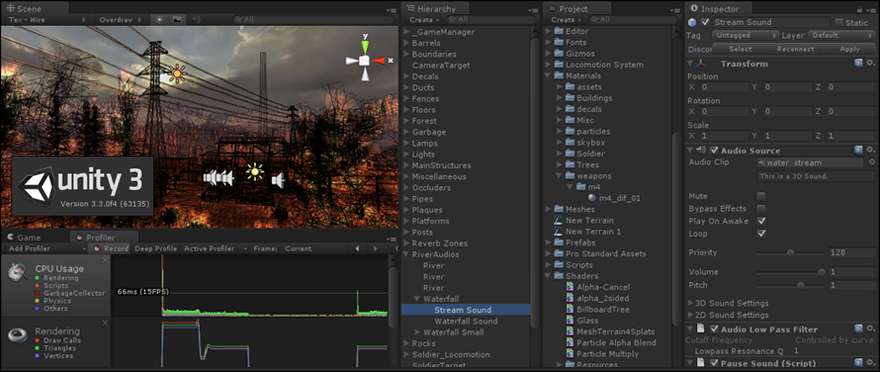Select the Alpha-Cancel shader

click(603, 287)
